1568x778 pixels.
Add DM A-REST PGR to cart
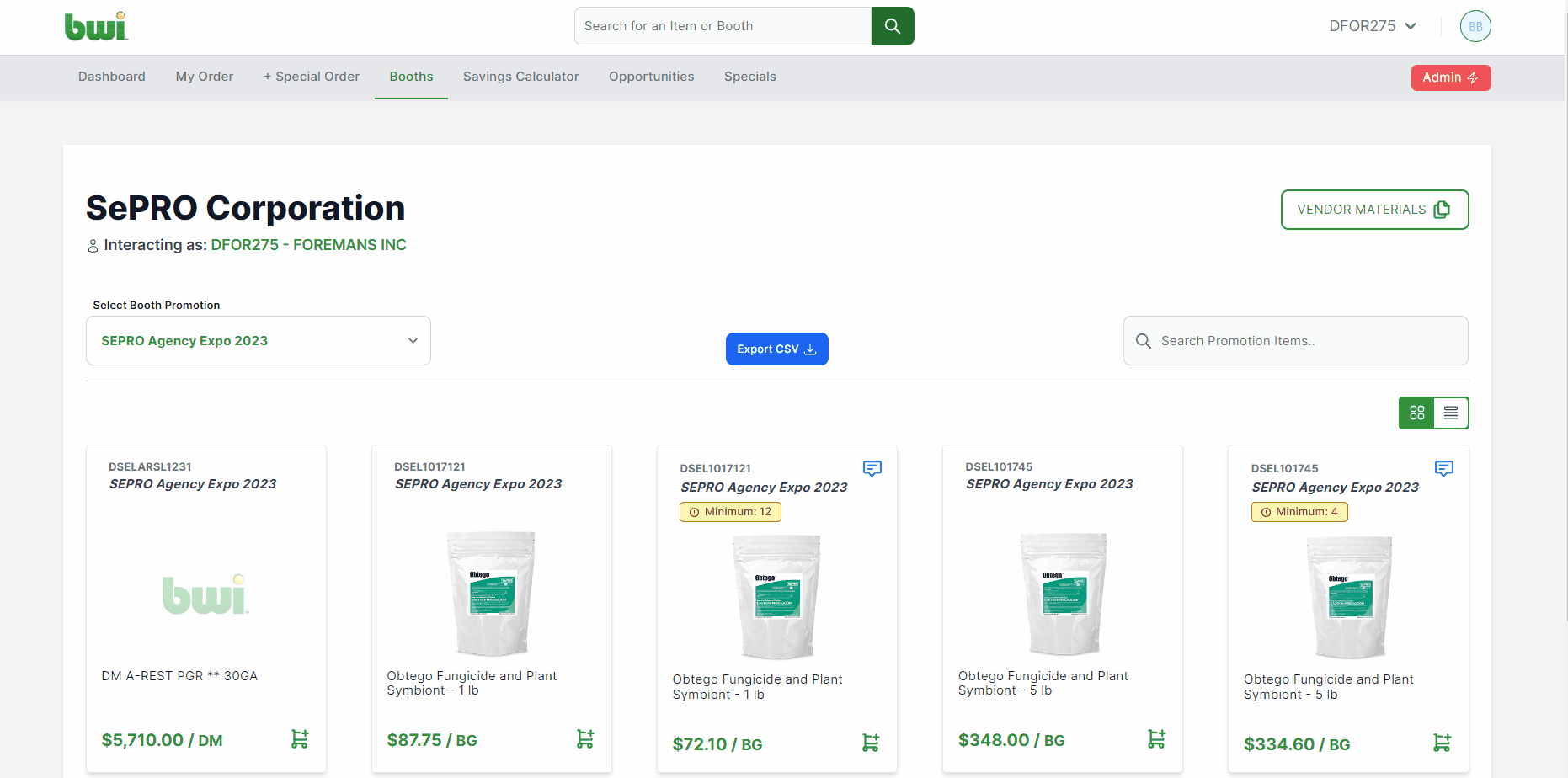click(300, 739)
